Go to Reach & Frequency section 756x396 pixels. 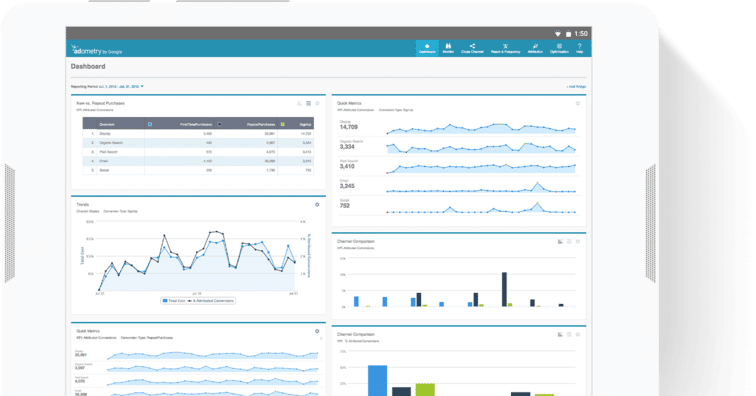[x=505, y=48]
